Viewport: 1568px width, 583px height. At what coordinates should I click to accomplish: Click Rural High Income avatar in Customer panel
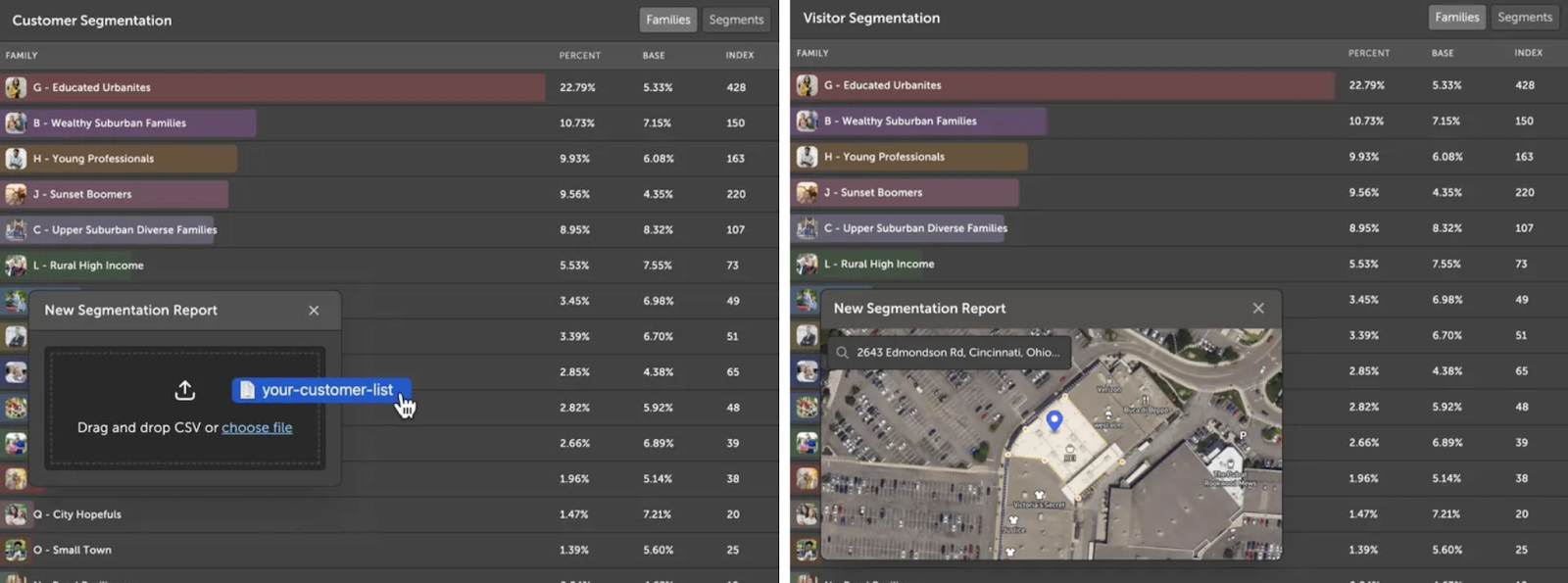coord(16,266)
